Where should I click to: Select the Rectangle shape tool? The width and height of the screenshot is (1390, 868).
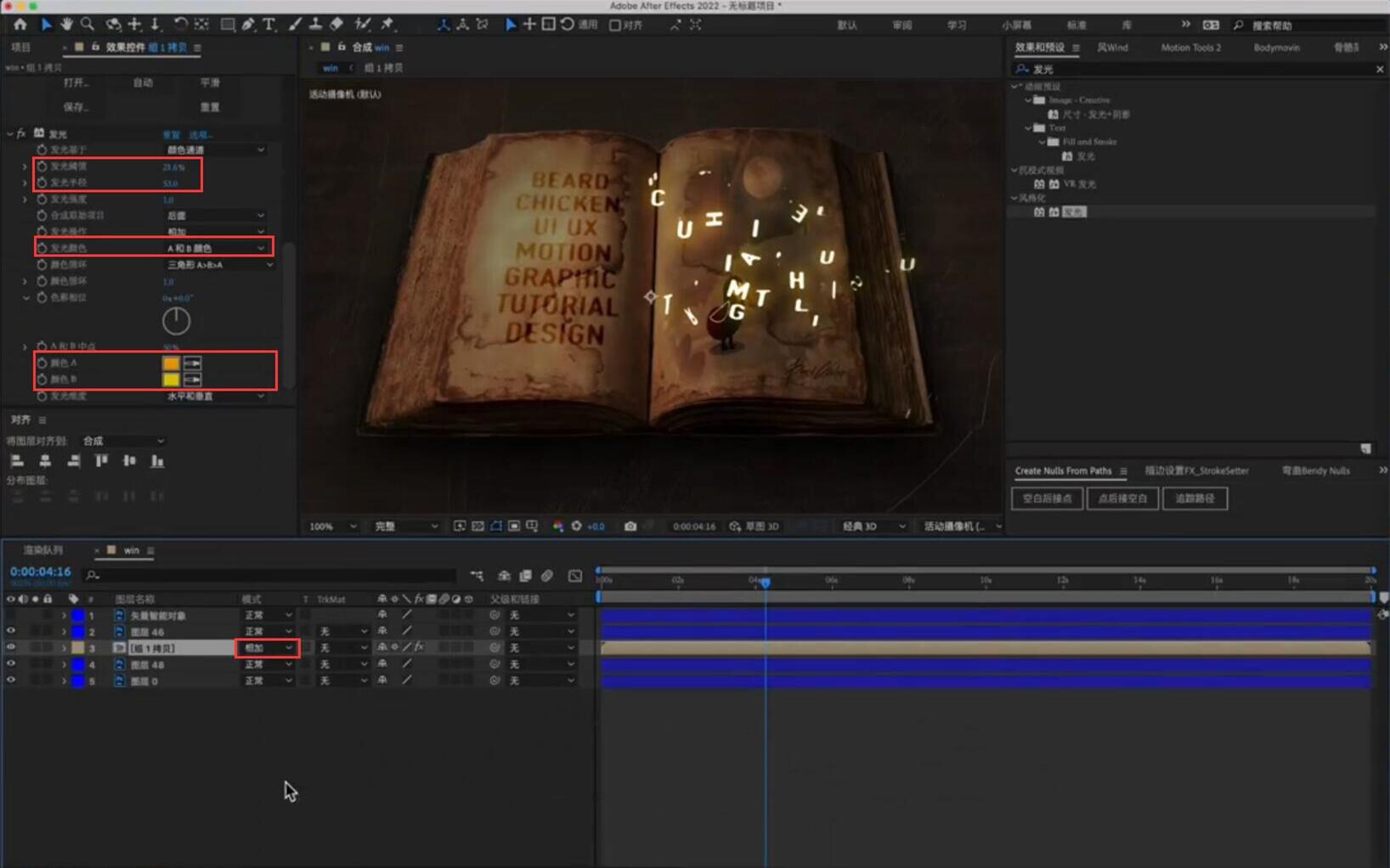coord(227,25)
